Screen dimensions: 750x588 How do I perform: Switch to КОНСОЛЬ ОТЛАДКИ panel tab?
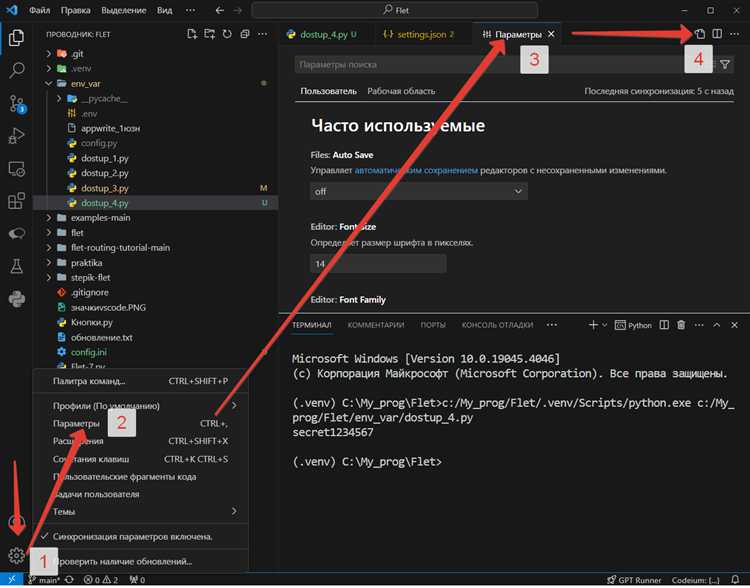click(x=497, y=325)
